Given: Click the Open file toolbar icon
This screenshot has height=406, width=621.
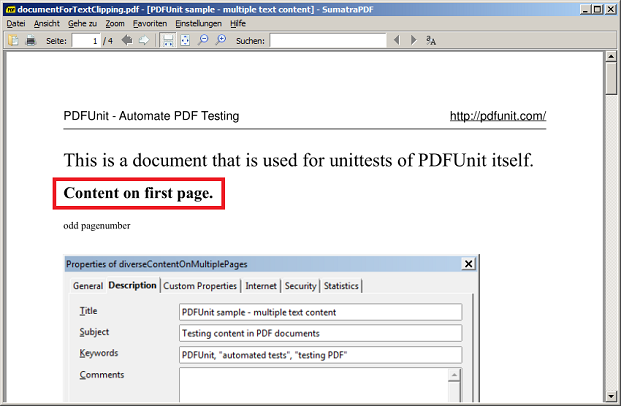Looking at the screenshot, I should tap(13, 40).
